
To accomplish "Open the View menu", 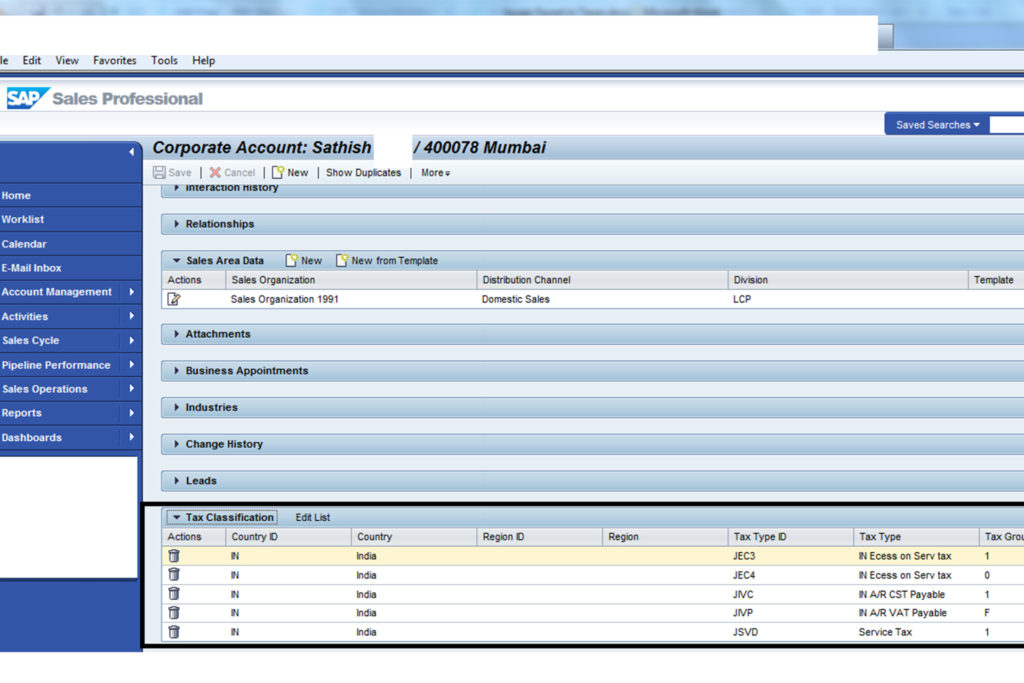I will tap(67, 60).
